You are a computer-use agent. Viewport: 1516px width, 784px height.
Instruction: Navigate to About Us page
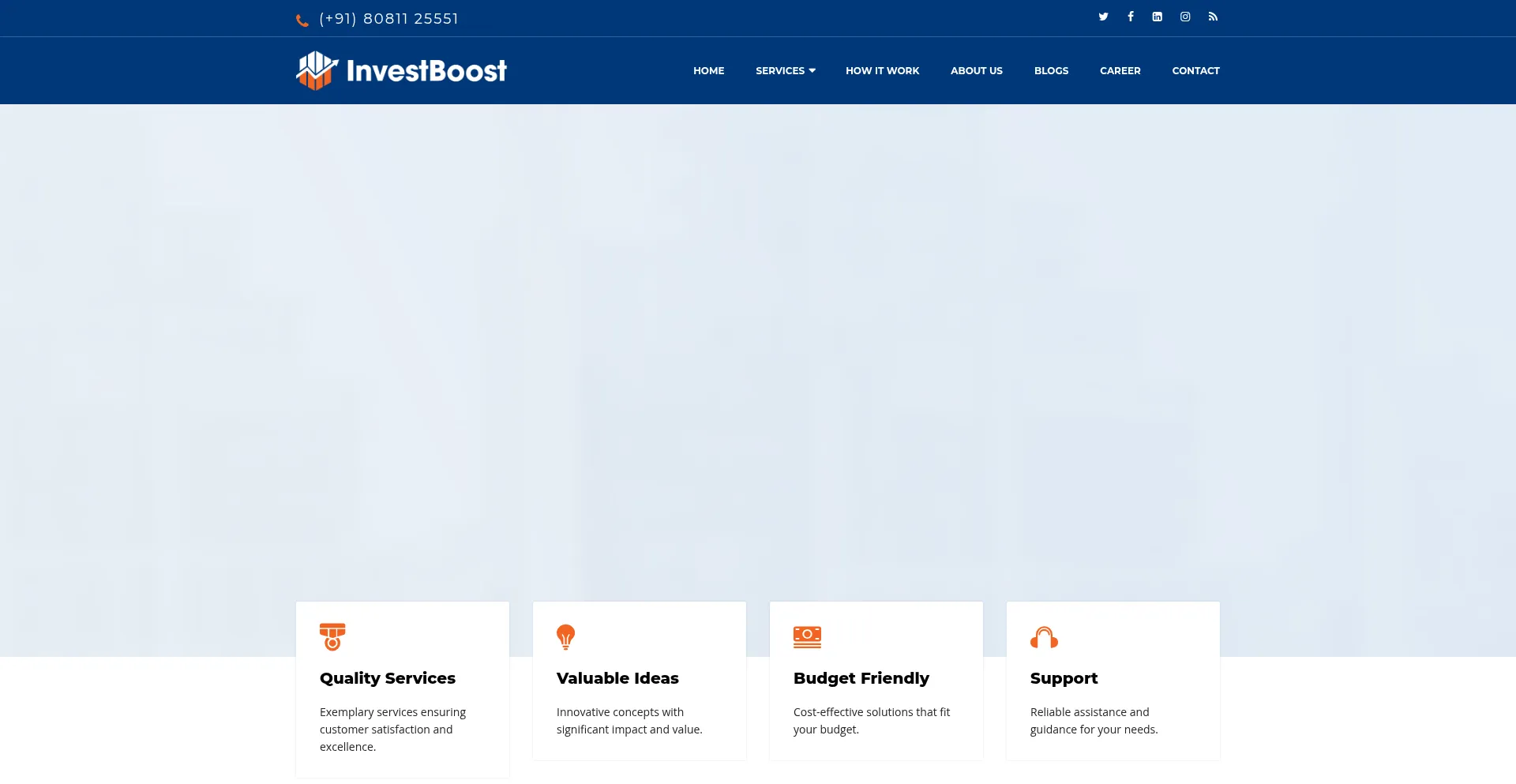pyautogui.click(x=976, y=70)
